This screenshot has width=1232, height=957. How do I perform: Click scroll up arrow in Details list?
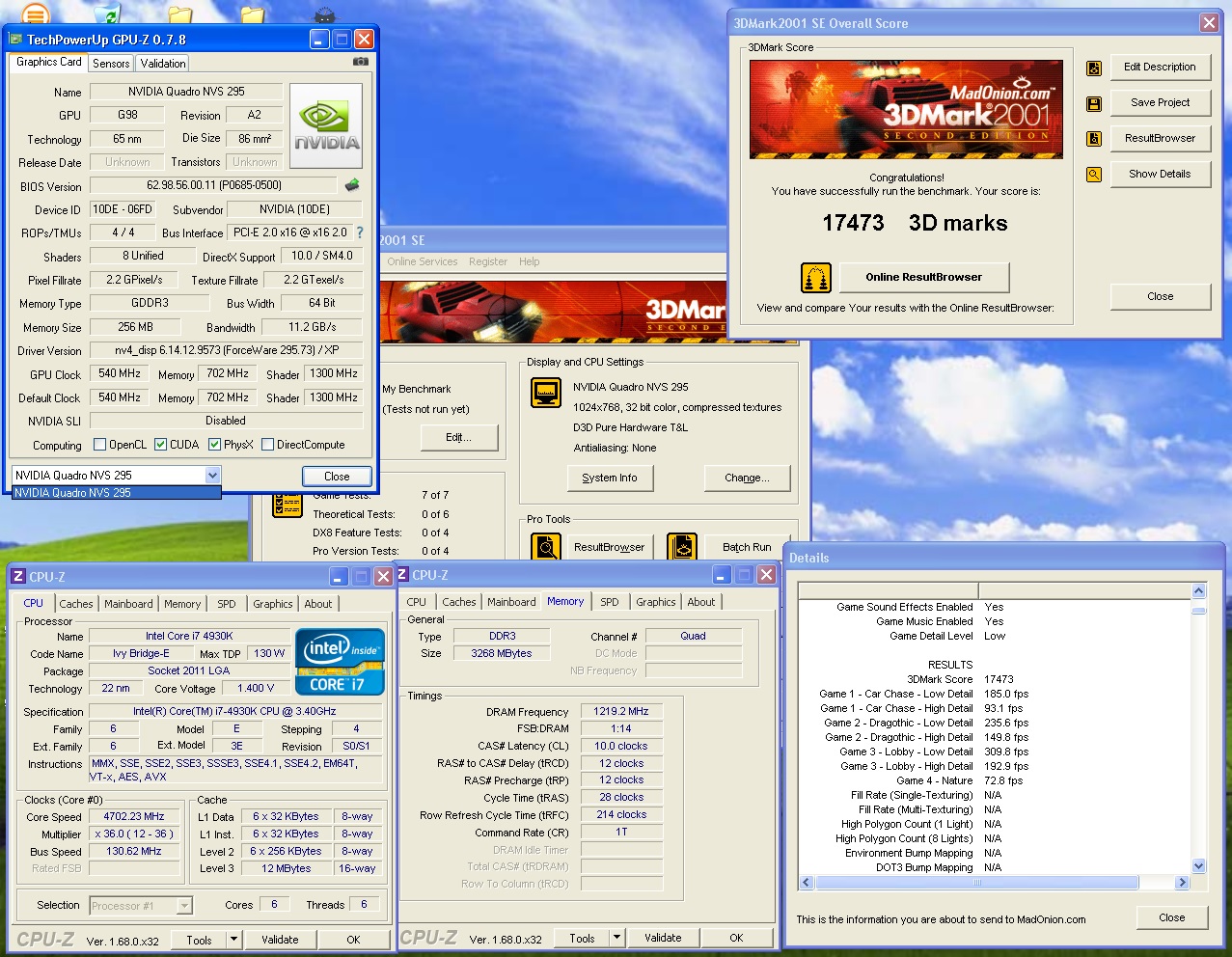pos(1198,591)
